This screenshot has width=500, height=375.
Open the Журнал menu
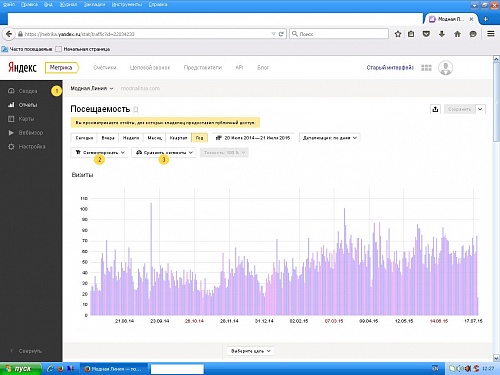point(68,4)
